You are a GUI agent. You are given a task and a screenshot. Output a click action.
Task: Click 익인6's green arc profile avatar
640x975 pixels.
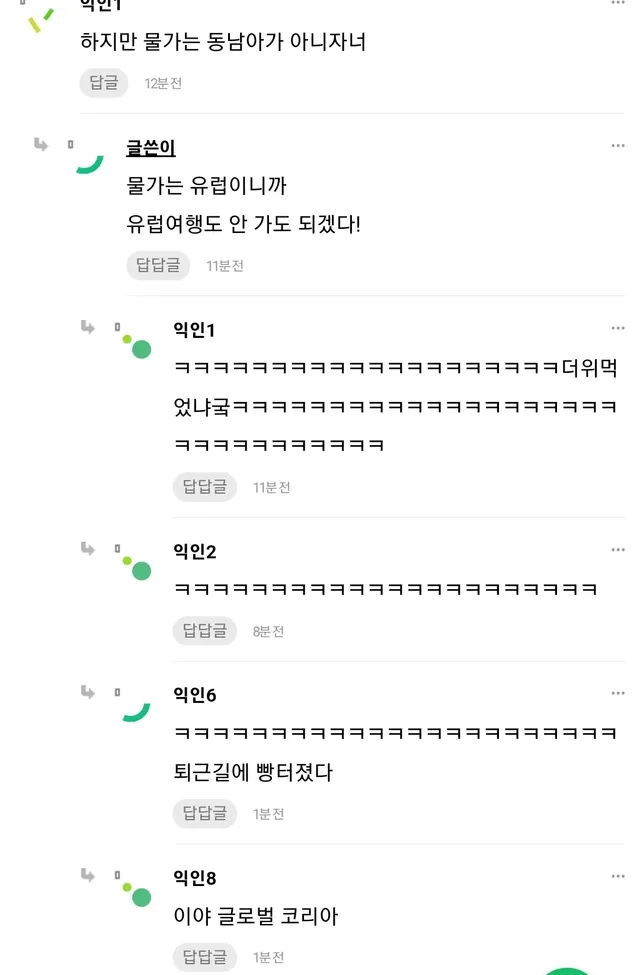(x=136, y=710)
